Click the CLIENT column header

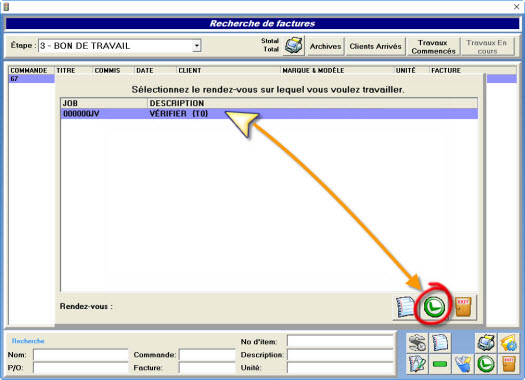tap(228, 70)
